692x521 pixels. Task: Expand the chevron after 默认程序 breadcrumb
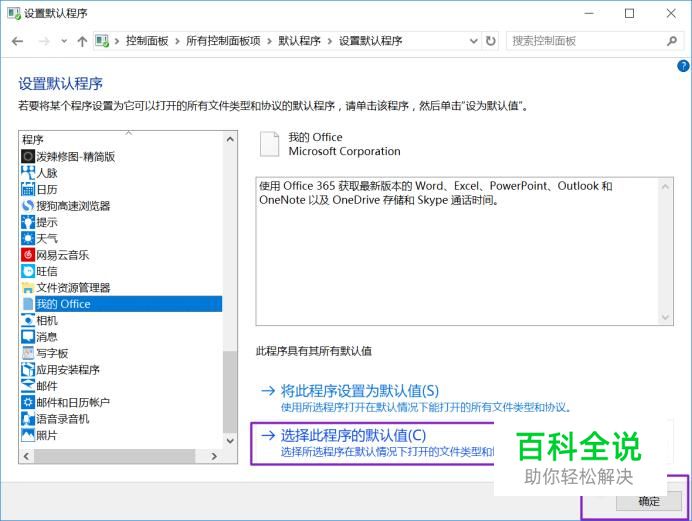click(x=330, y=41)
